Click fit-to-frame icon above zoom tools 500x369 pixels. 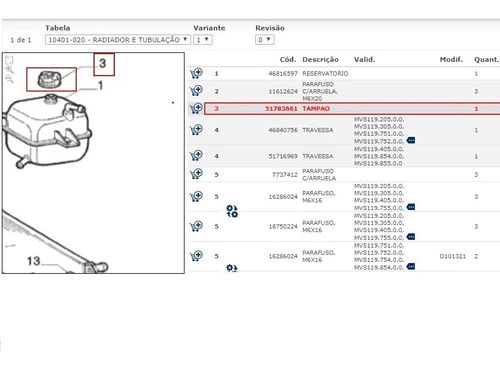9,60
